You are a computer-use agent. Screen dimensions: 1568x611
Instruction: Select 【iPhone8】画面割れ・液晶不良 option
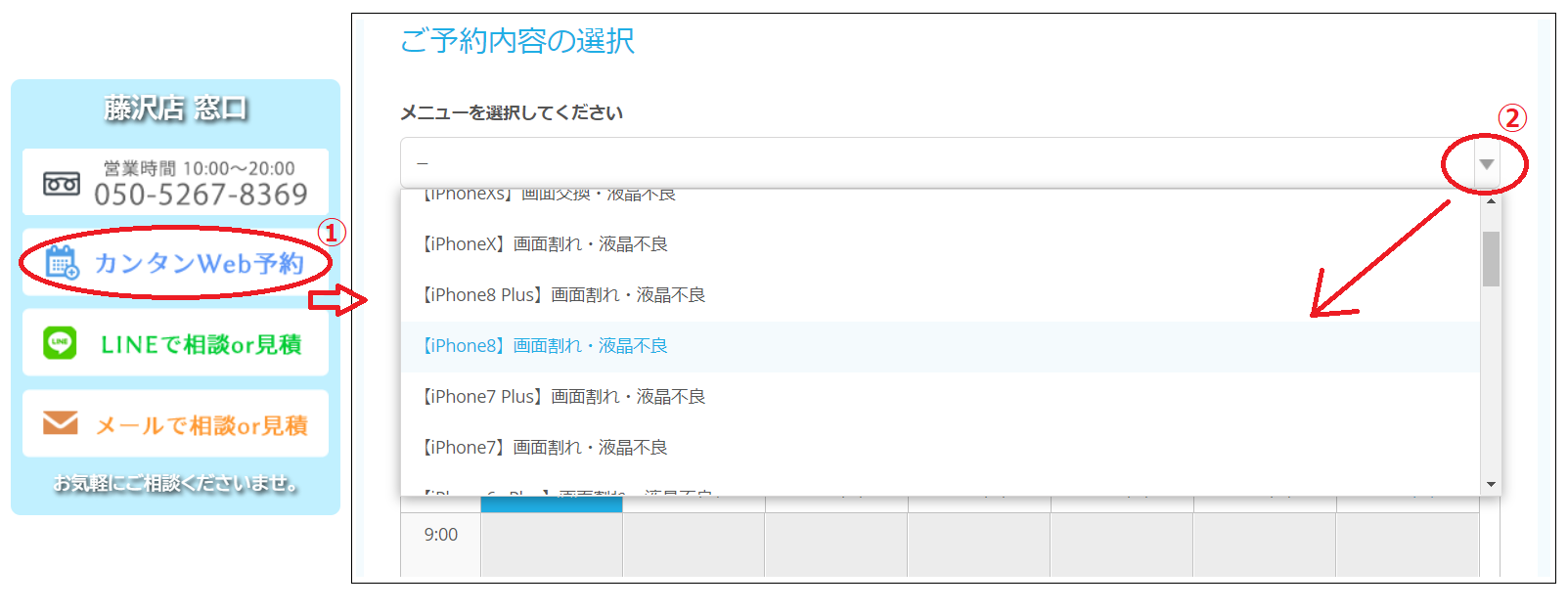click(940, 346)
